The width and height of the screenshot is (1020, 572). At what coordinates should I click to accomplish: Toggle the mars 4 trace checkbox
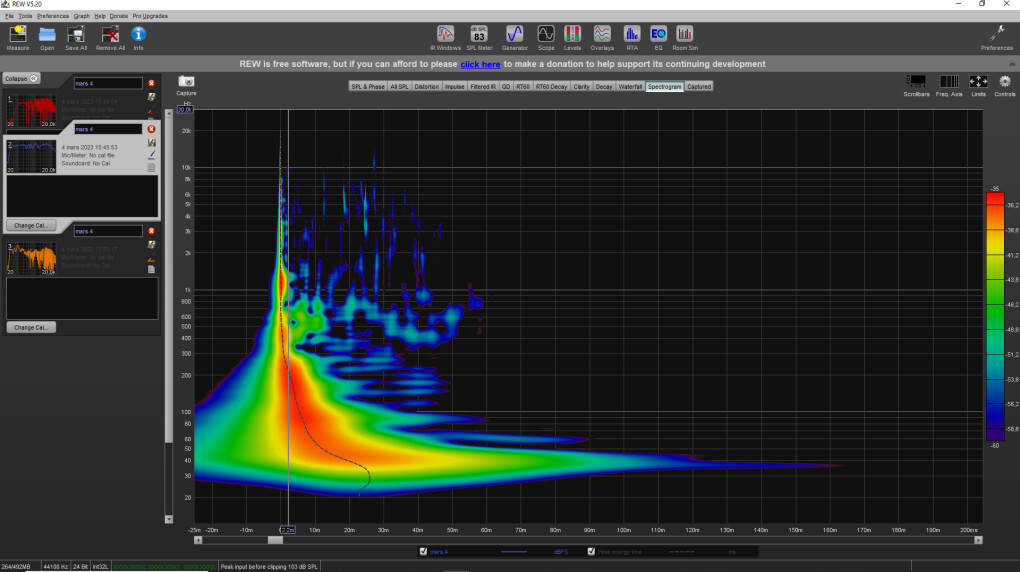point(423,551)
